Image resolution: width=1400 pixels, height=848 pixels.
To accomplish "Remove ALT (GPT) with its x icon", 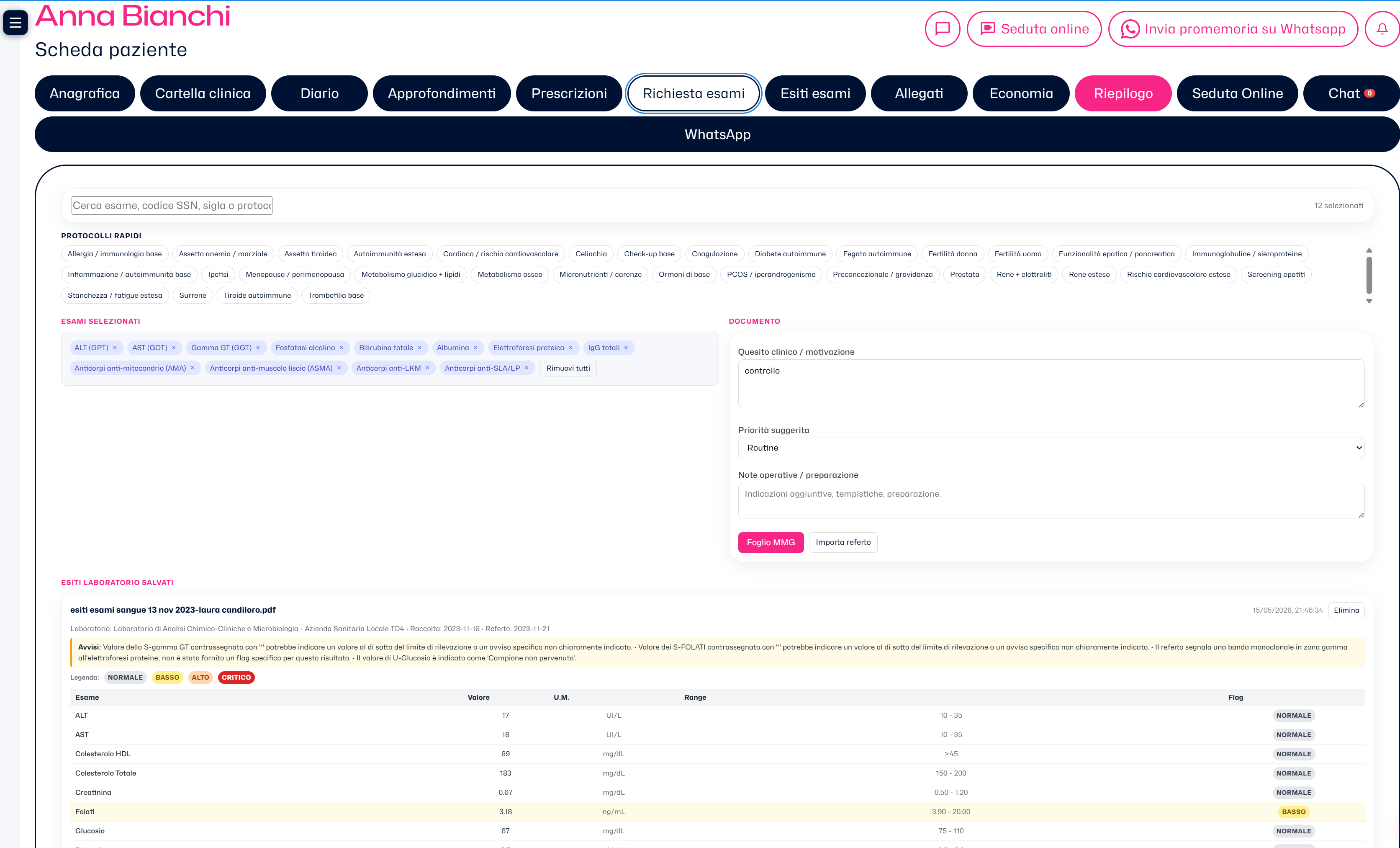I will click(x=115, y=348).
